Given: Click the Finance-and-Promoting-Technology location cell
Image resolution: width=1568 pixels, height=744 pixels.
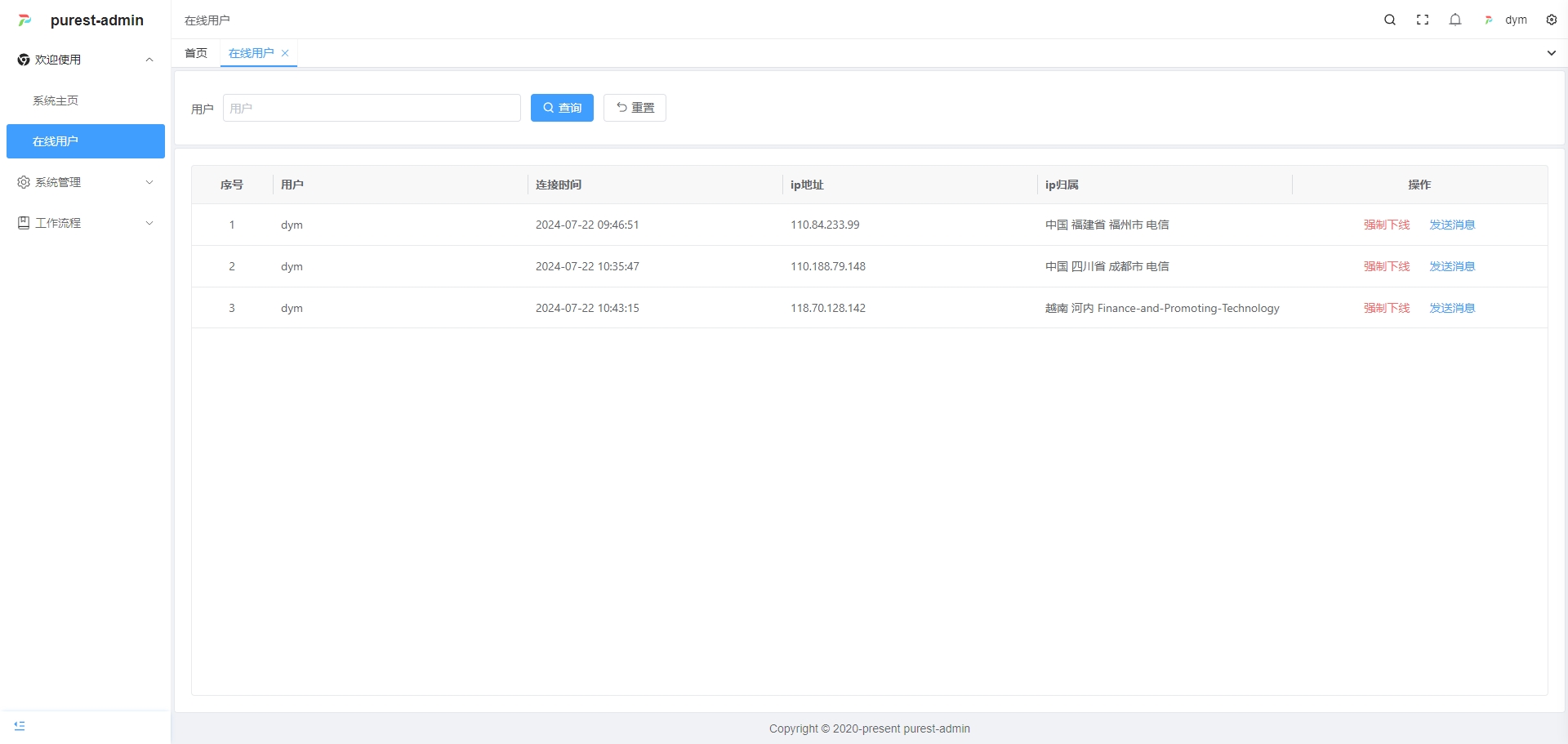Looking at the screenshot, I should pos(1162,308).
